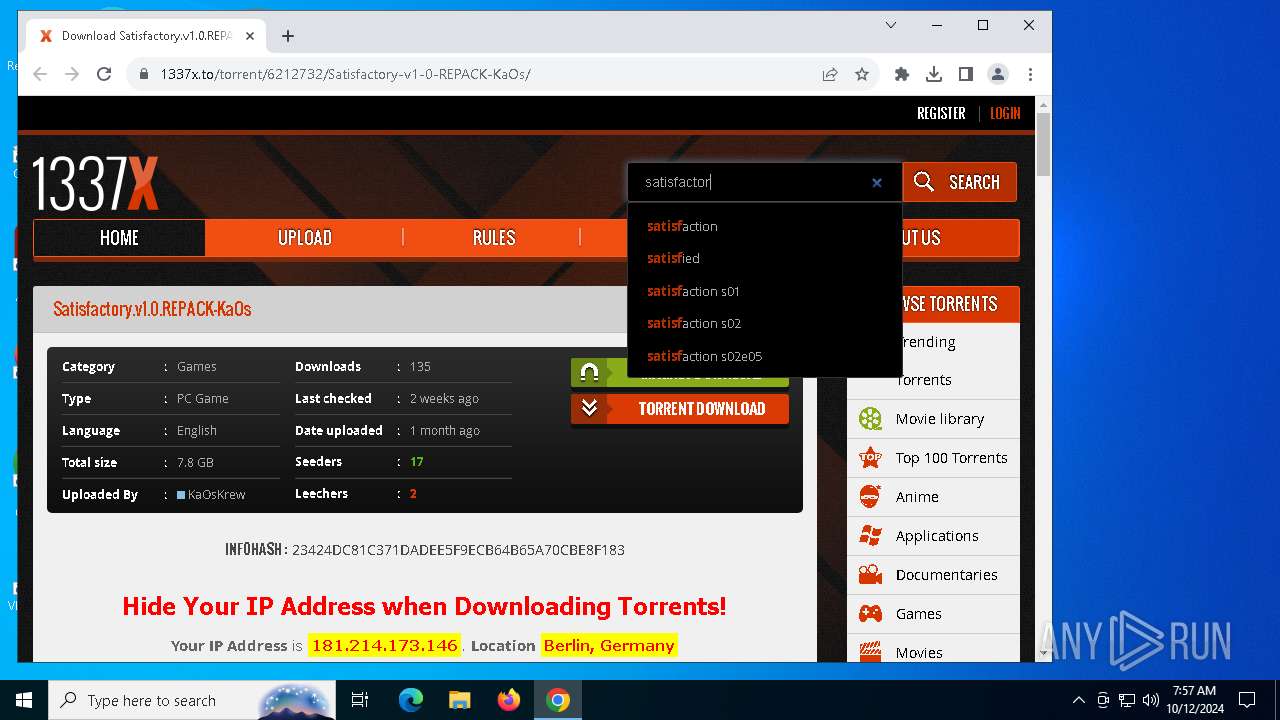Click the green magnet download button
The image size is (1280, 720).
tap(680, 373)
